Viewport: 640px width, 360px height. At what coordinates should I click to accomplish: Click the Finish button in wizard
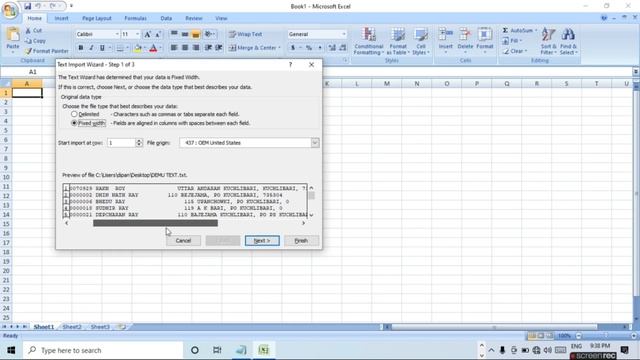click(x=301, y=240)
